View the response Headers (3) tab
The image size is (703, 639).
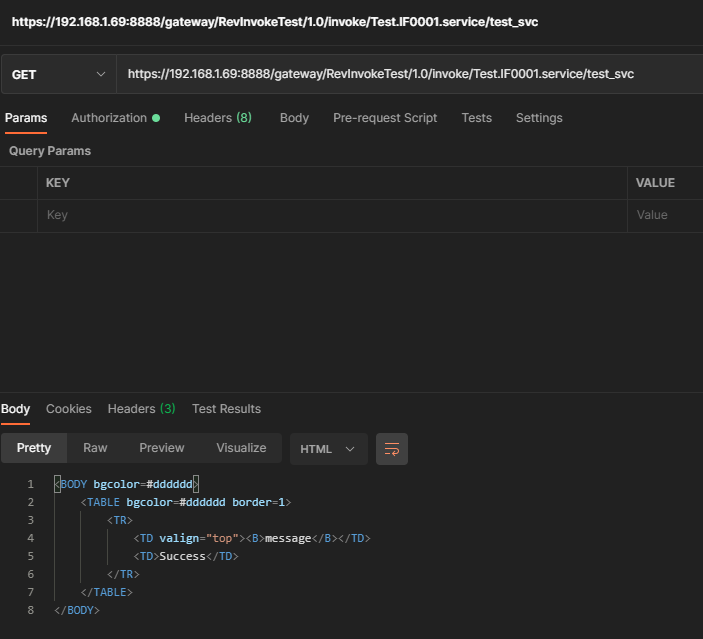pos(141,409)
